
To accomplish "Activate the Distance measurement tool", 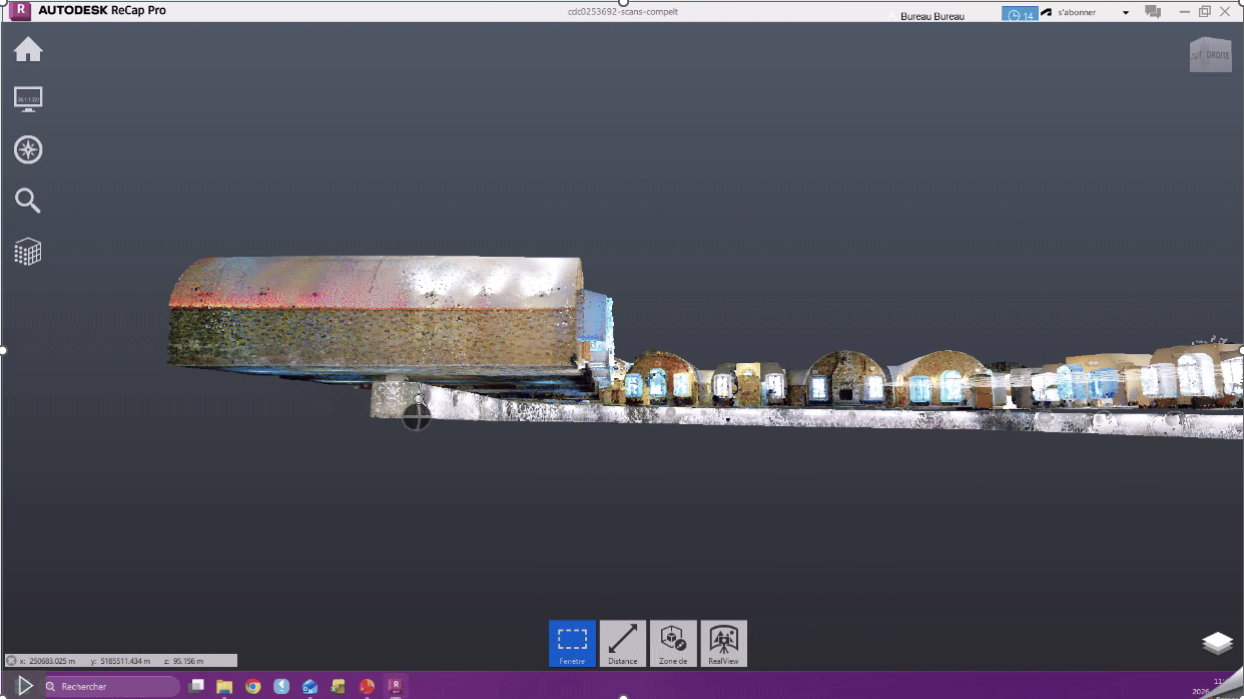I will (623, 643).
